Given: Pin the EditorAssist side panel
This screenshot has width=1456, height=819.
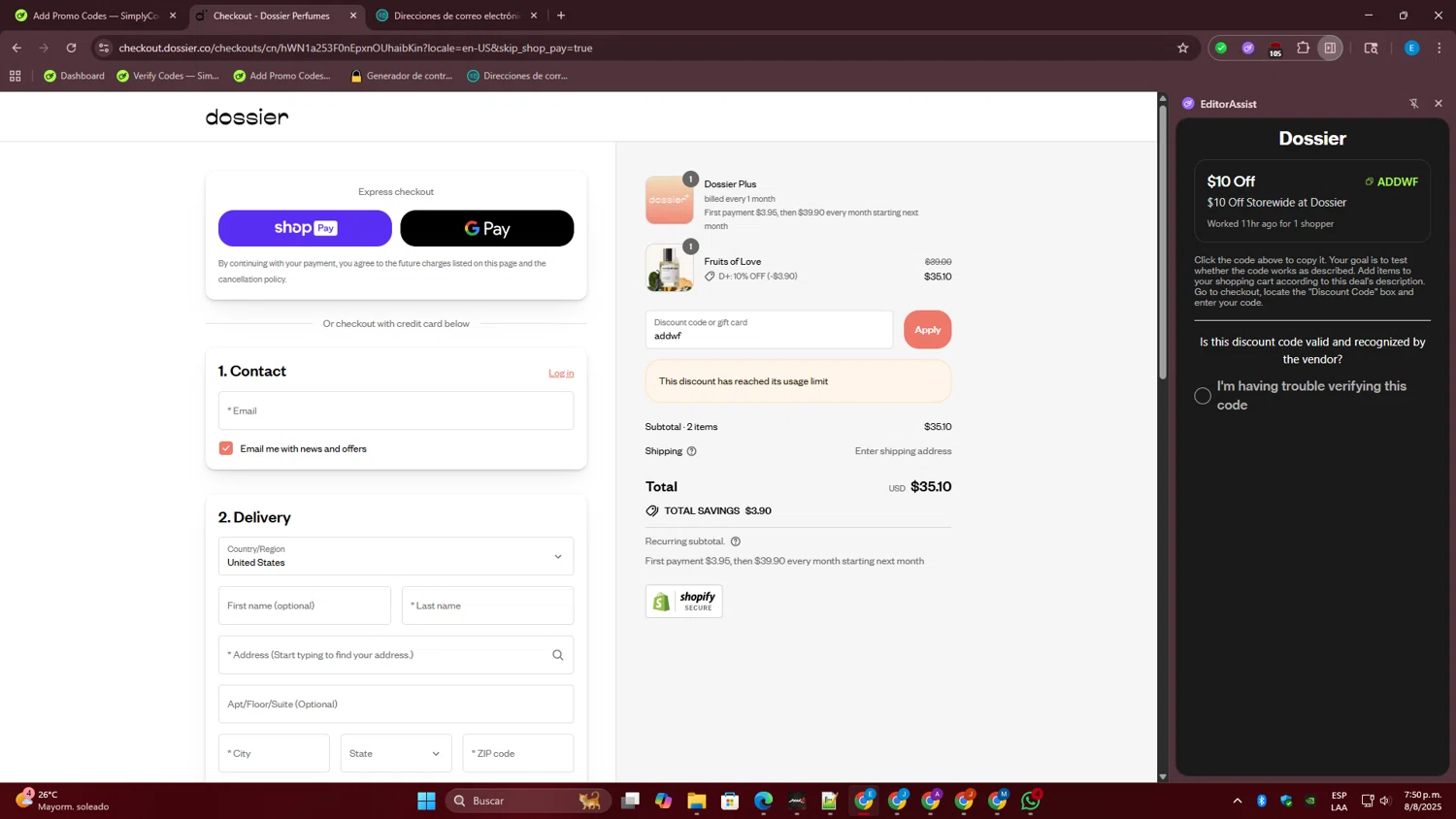Looking at the screenshot, I should pos(1413,104).
